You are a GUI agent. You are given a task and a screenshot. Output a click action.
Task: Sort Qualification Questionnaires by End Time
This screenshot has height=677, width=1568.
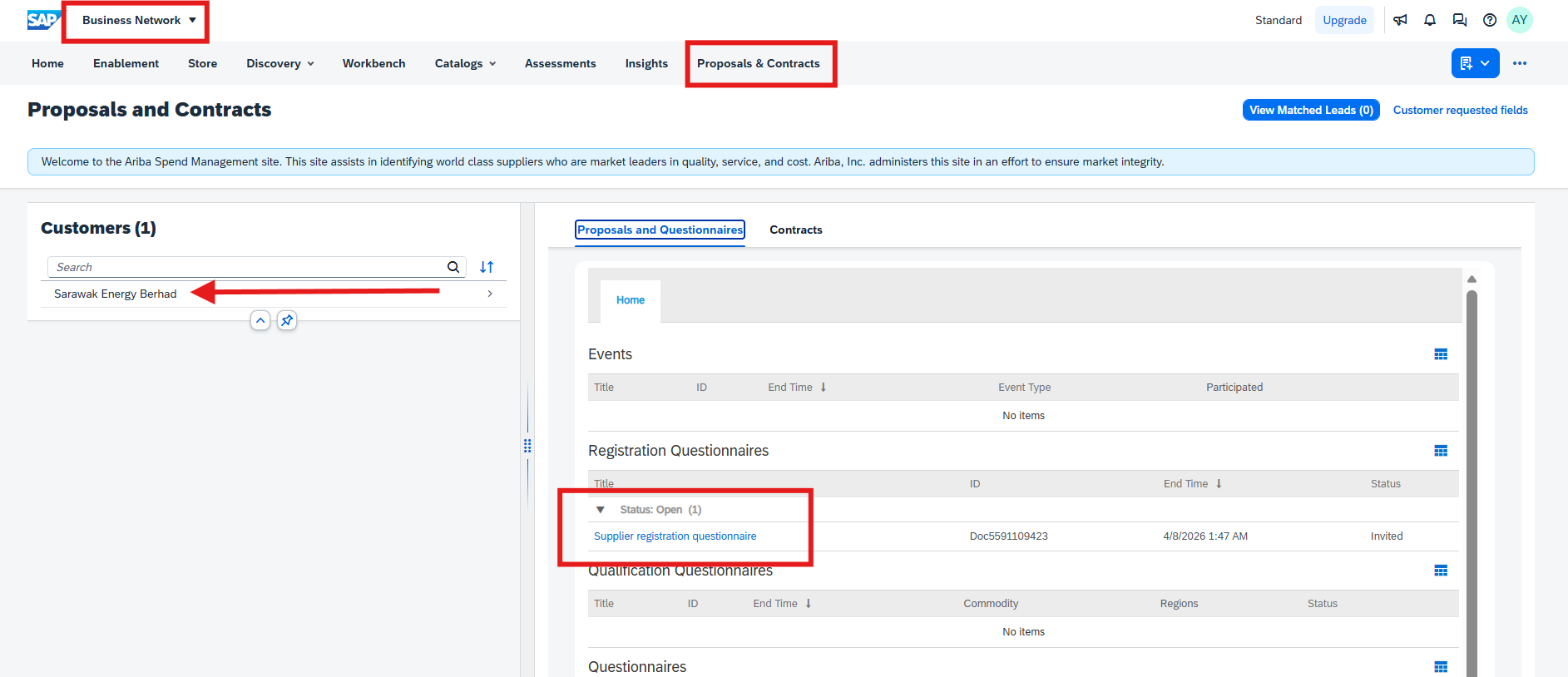(782, 604)
